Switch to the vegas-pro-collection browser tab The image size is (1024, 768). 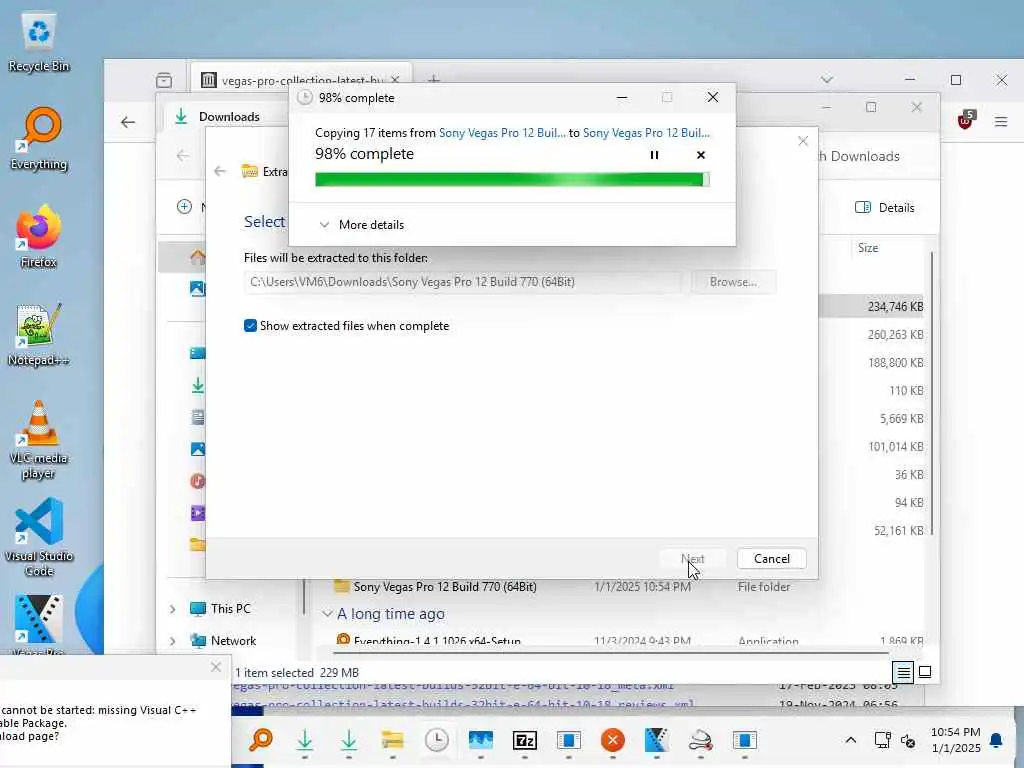[300, 80]
